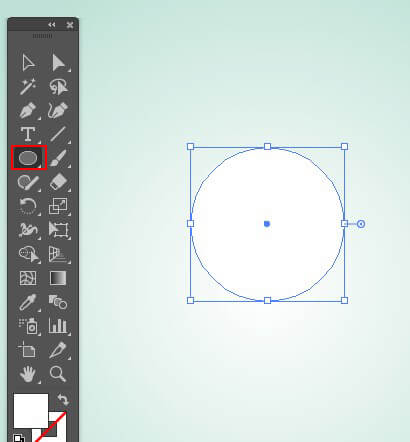Click the bottom-middle bounding box handle

click(x=267, y=301)
